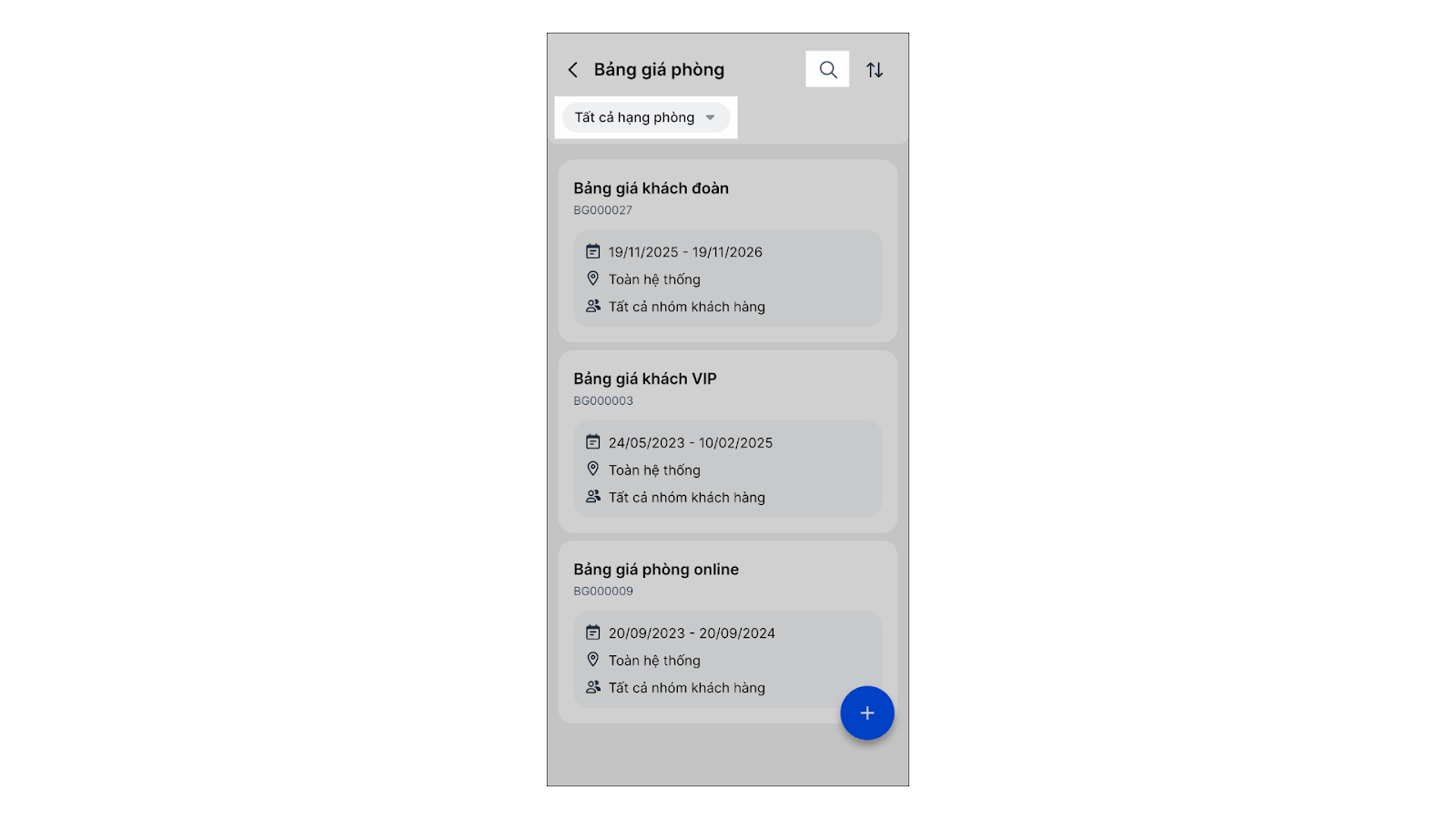Open the Bảng giá khách đoàn entry
The width and height of the screenshot is (1456, 819).
point(651,188)
